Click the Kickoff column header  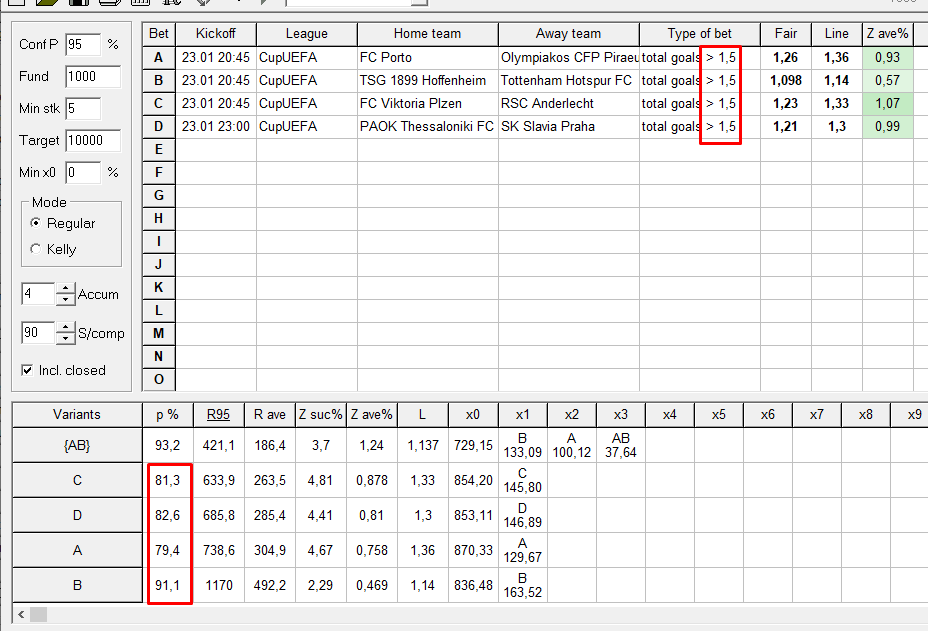tap(216, 34)
